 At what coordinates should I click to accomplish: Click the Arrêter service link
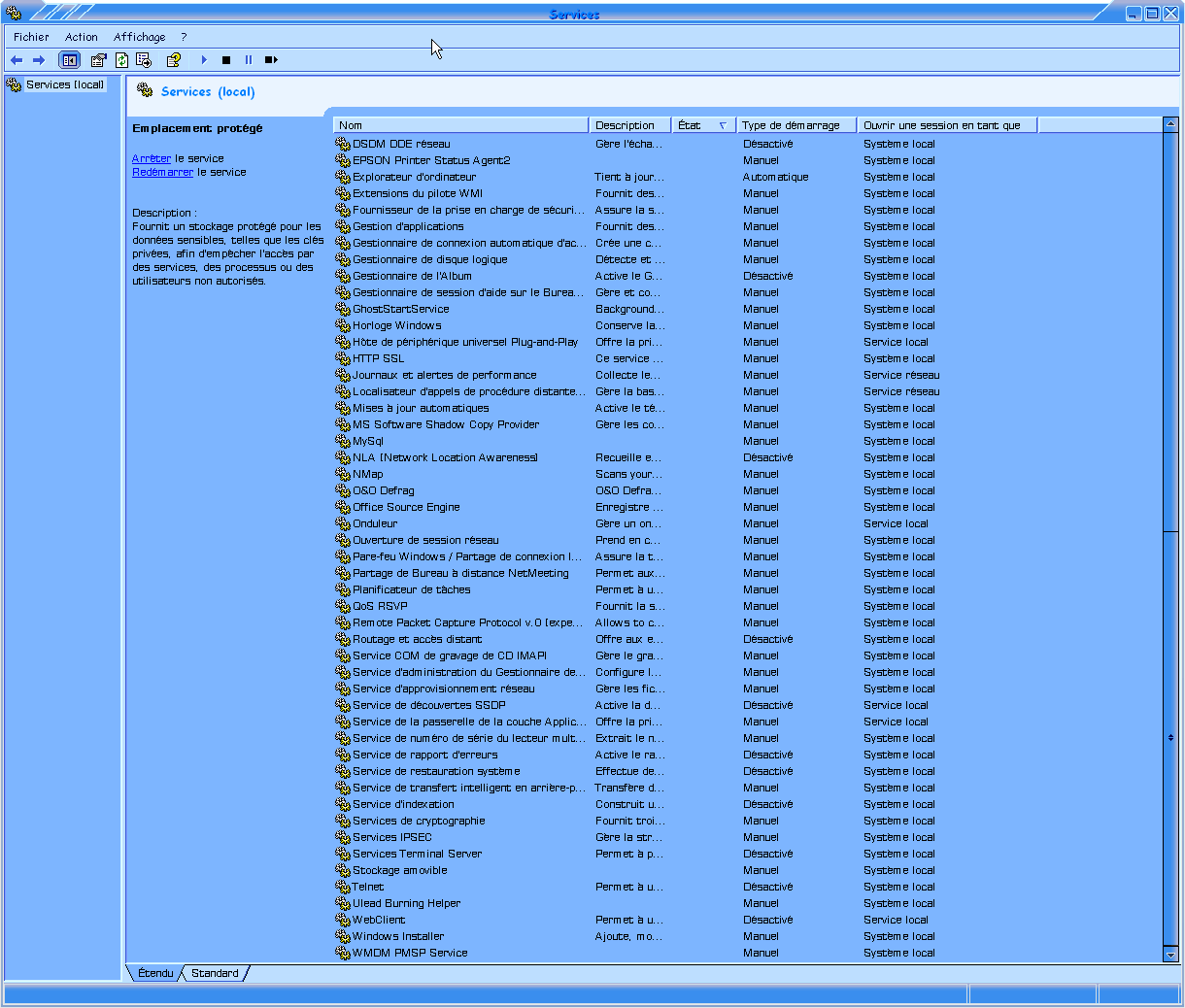click(x=152, y=158)
